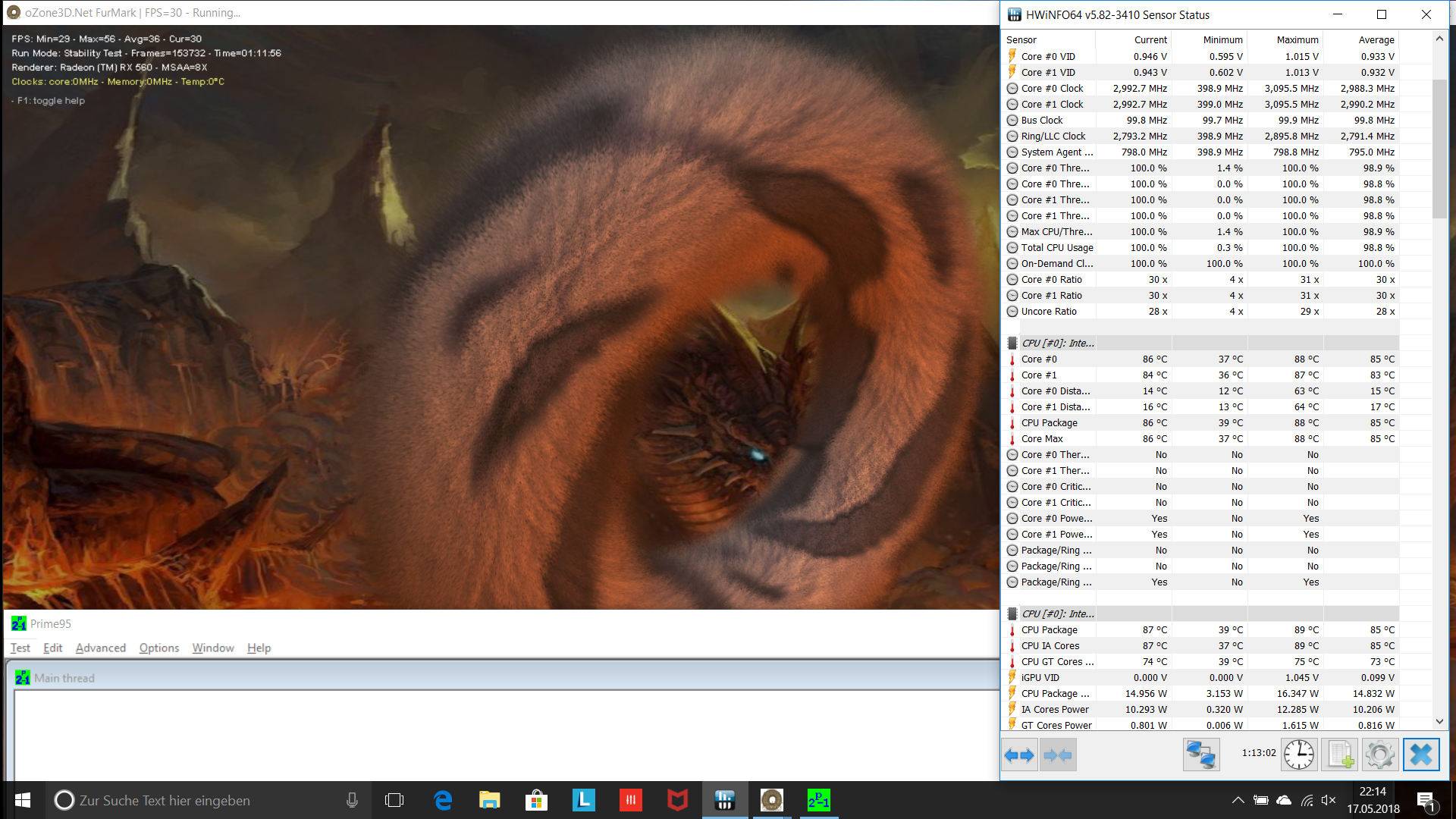
Task: Select the CPU IA Cores temperature row
Action: (1202, 645)
